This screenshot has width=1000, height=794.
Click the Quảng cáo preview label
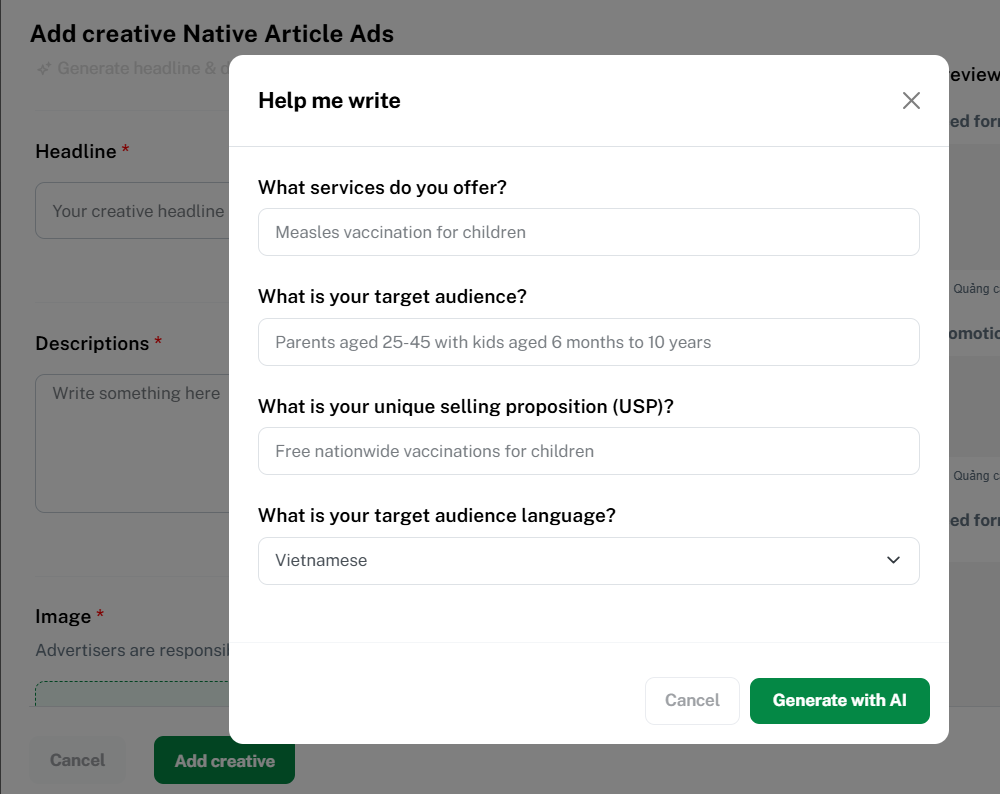(x=975, y=287)
